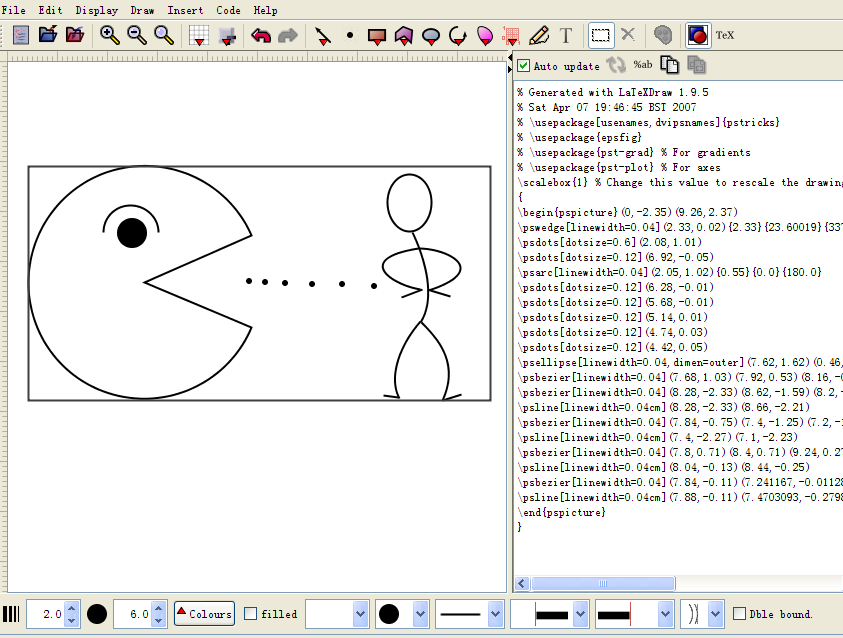
Task: Click the TeX view icon
Action: [x=697, y=35]
